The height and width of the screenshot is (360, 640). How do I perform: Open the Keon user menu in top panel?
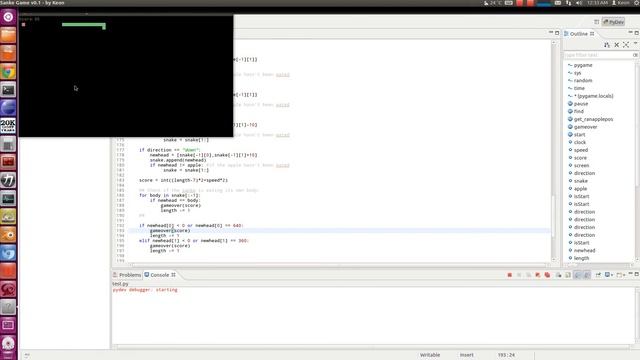pos(621,3)
